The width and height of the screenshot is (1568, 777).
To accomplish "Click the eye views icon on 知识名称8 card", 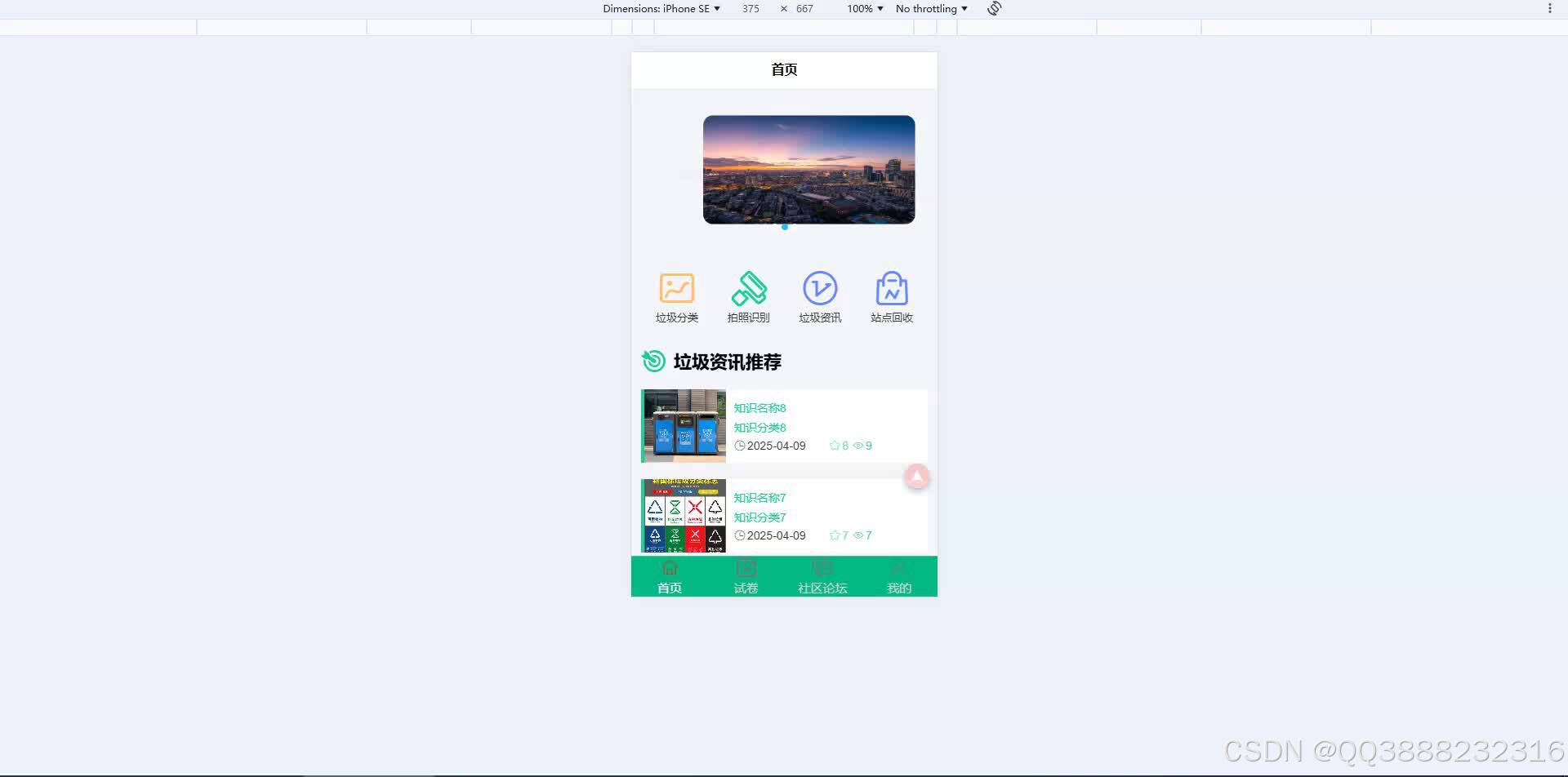I will [x=858, y=446].
